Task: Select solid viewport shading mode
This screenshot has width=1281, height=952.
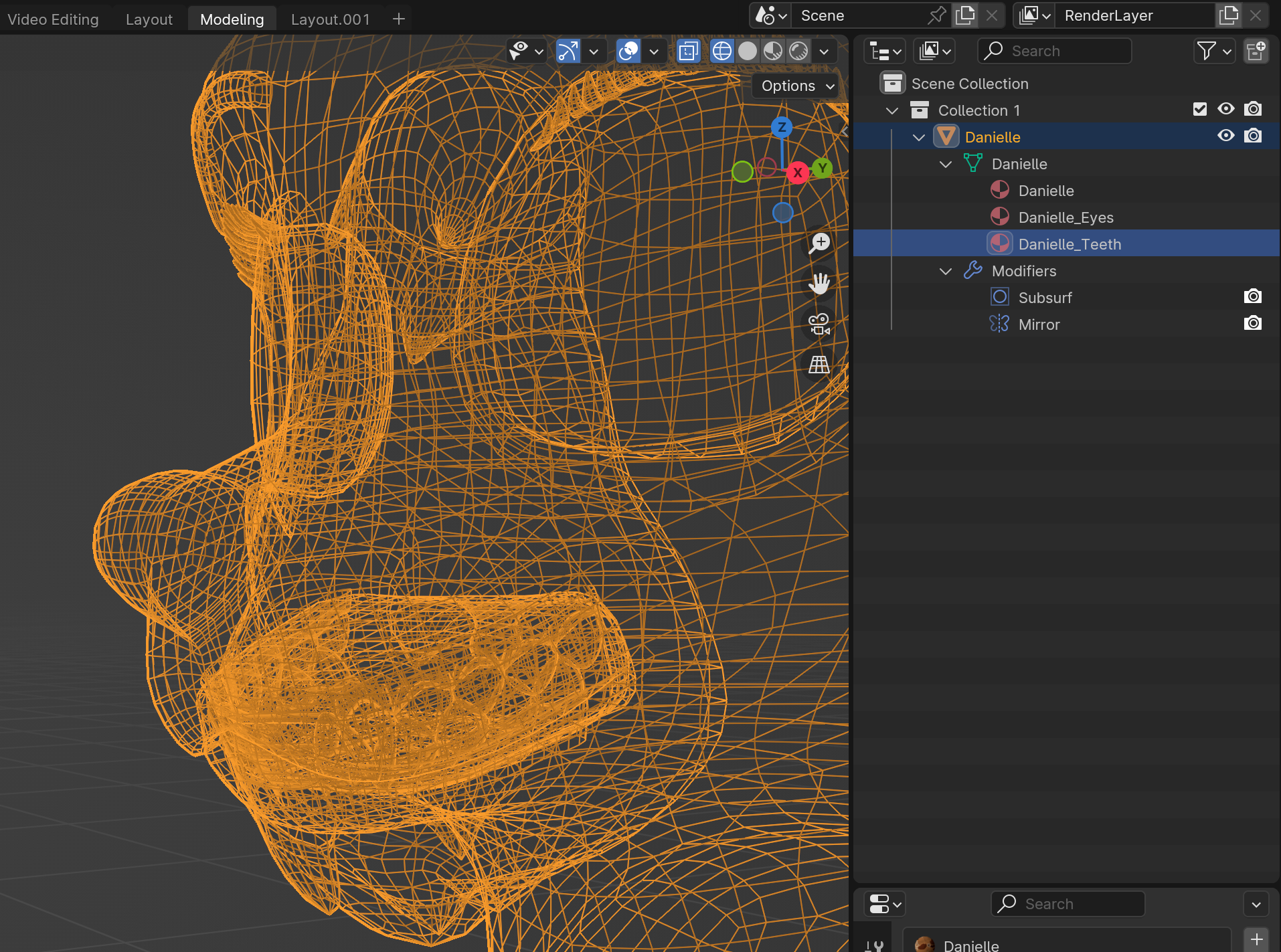Action: [x=748, y=52]
